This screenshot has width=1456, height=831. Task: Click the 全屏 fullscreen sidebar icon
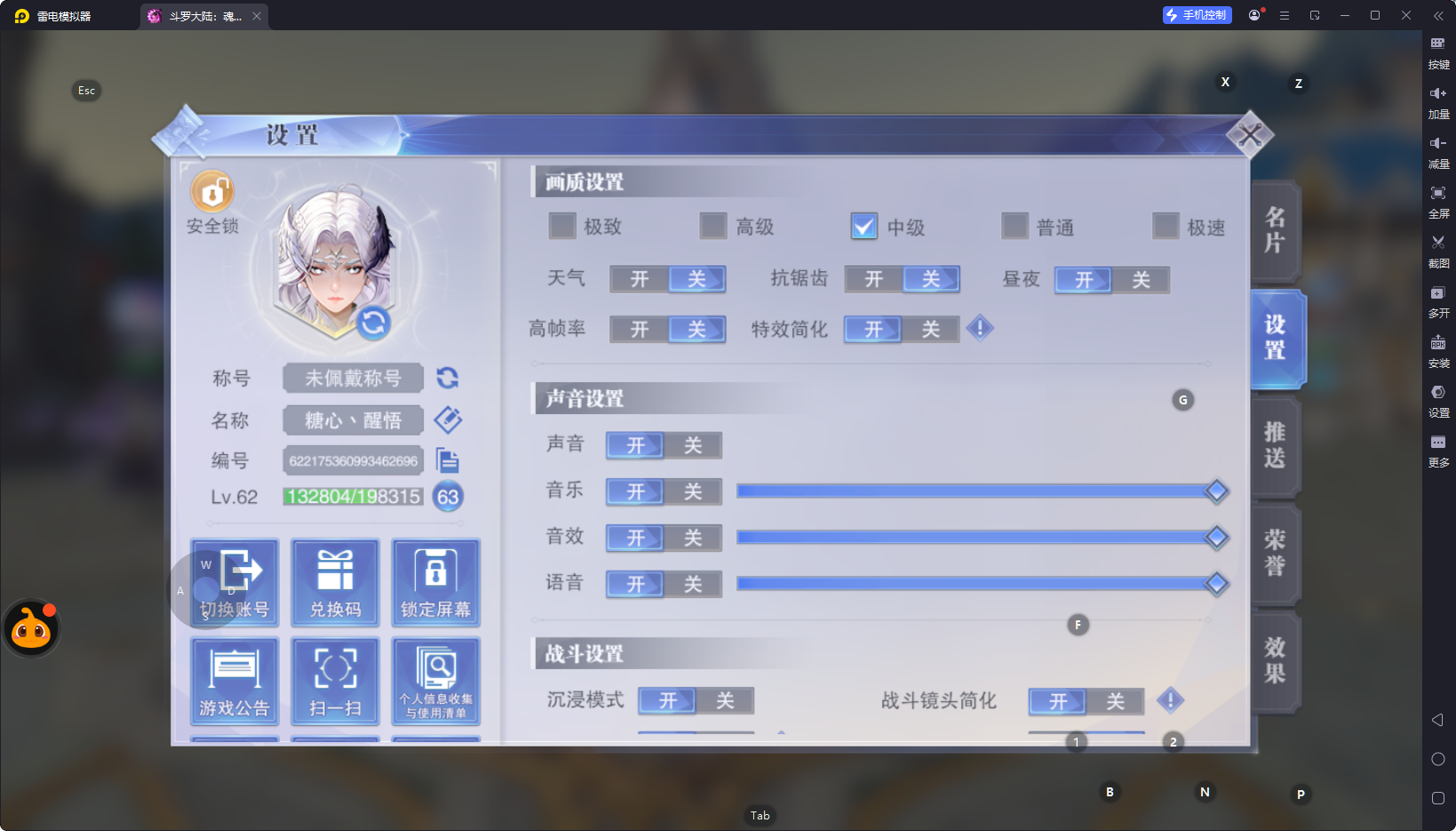point(1439,202)
